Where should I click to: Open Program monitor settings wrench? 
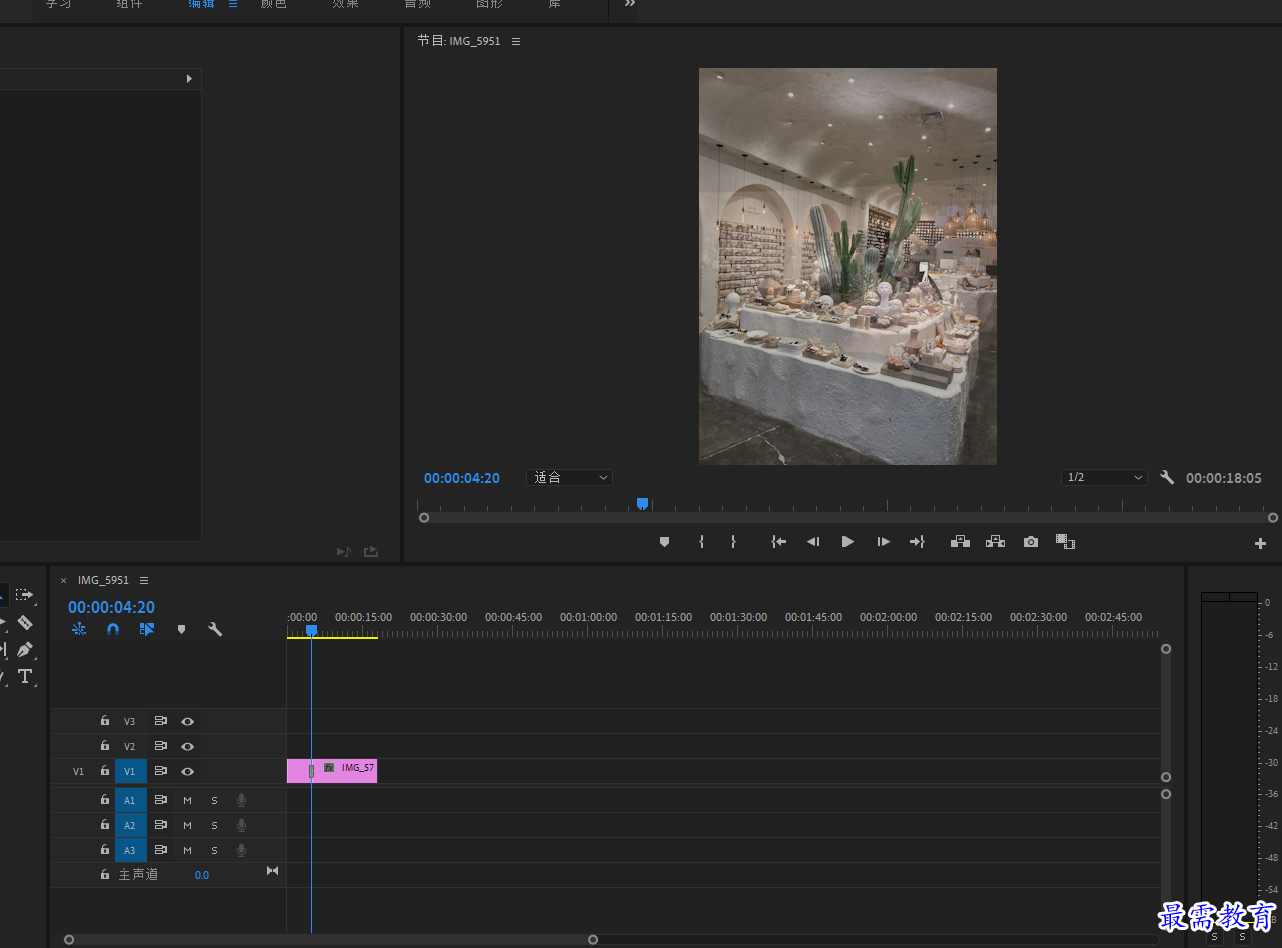[x=1167, y=478]
